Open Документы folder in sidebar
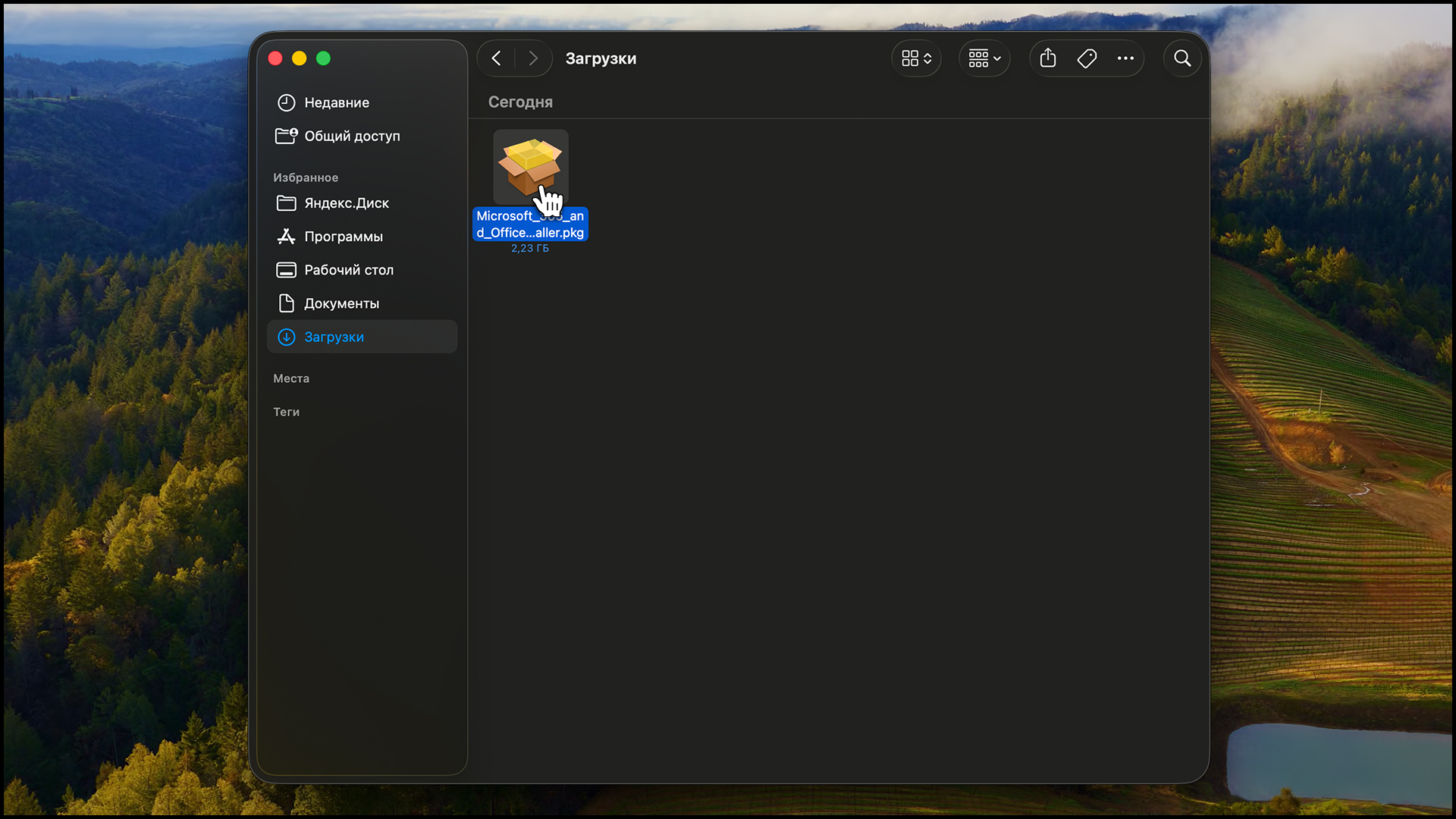Image resolution: width=1456 pixels, height=819 pixels. tap(341, 303)
